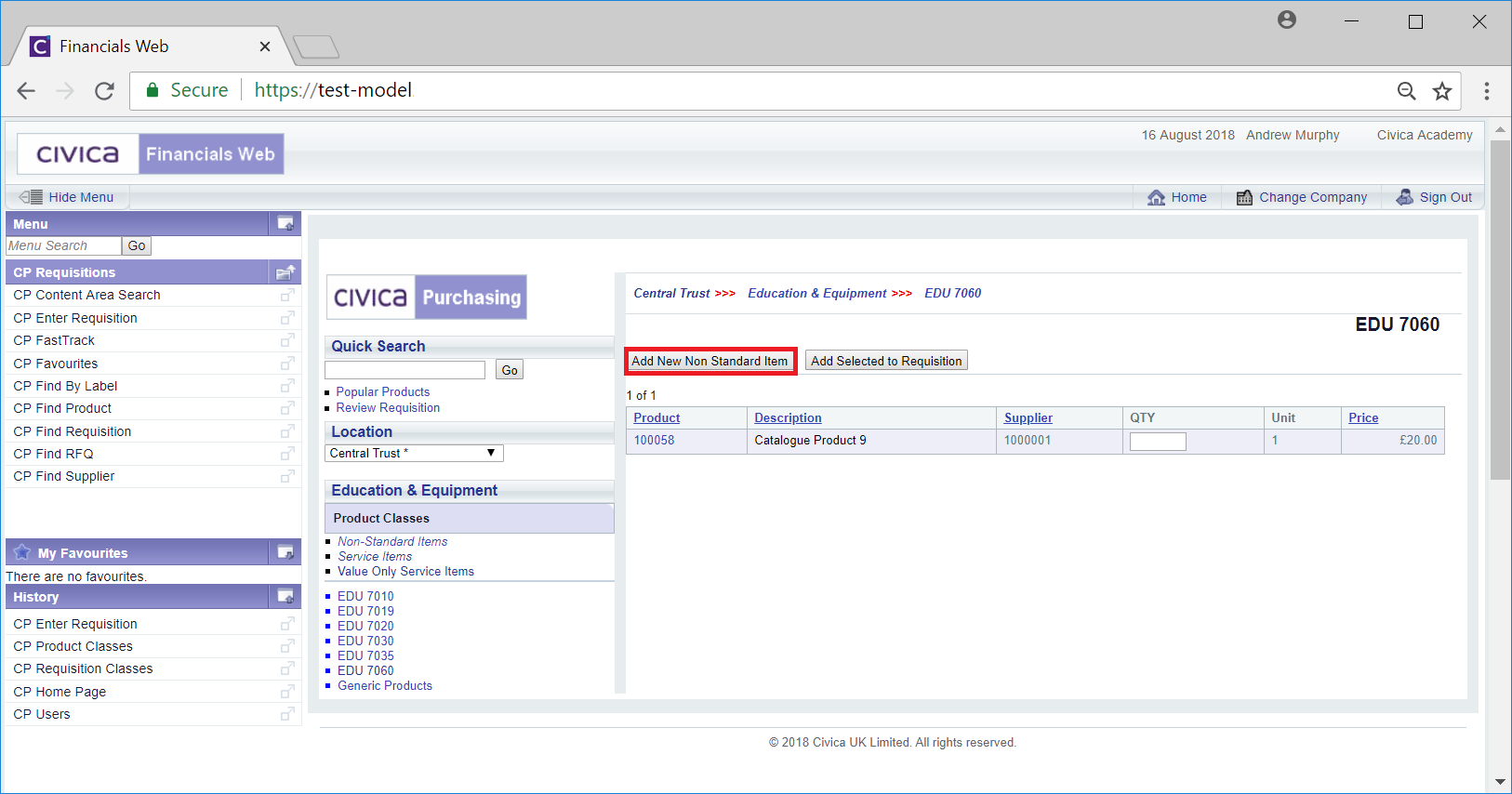This screenshot has width=1512, height=794.
Task: Sort by Description column header
Action: (788, 418)
